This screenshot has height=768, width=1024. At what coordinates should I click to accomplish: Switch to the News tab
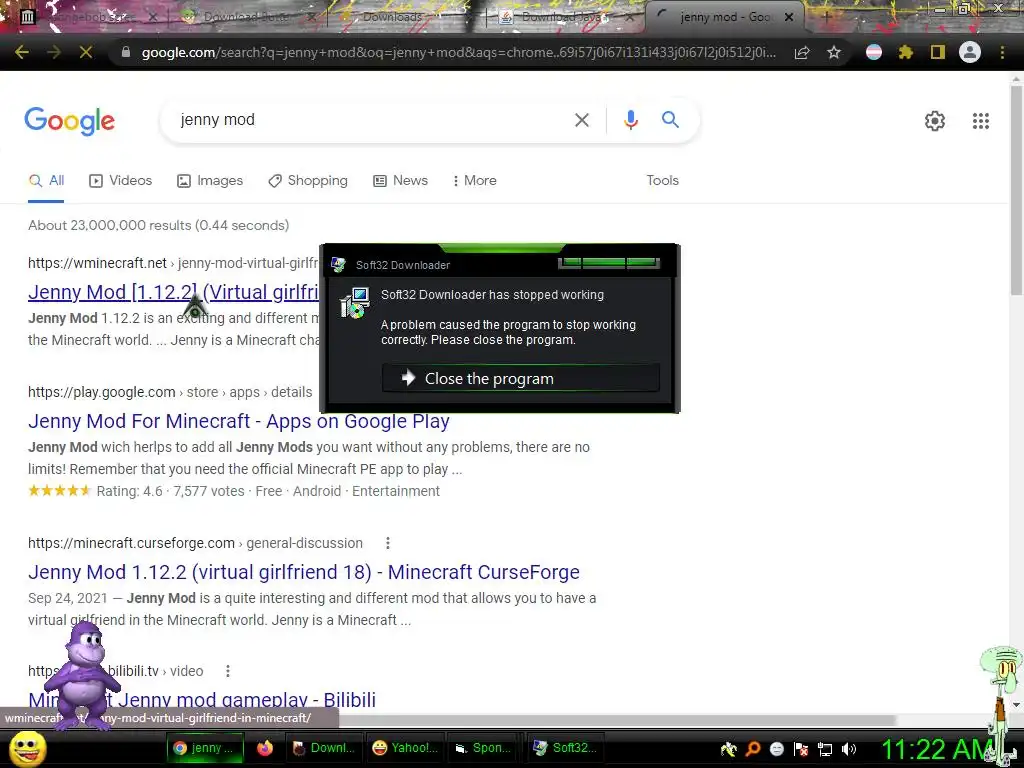400,181
